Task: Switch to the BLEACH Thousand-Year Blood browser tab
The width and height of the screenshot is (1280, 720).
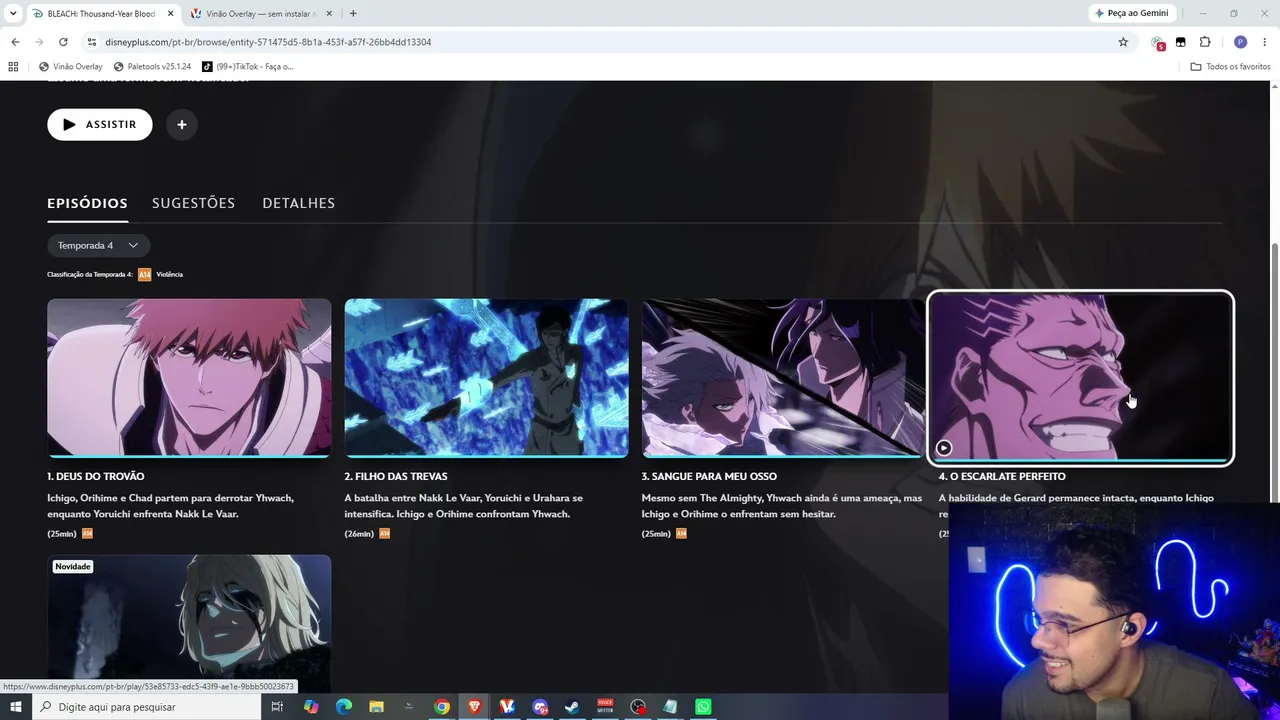Action: 100,14
